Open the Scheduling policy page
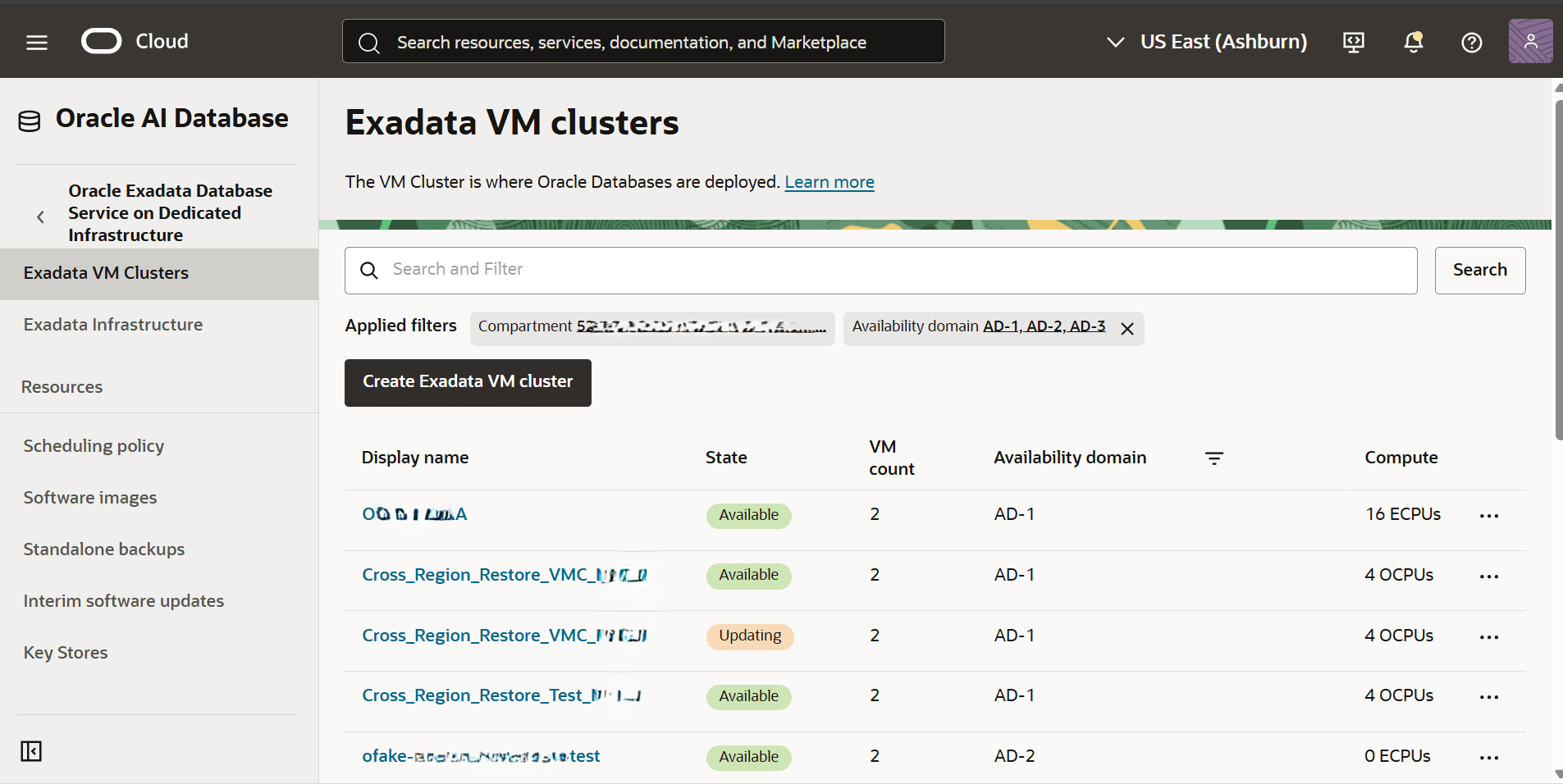The height and width of the screenshot is (784, 1563). 94,445
